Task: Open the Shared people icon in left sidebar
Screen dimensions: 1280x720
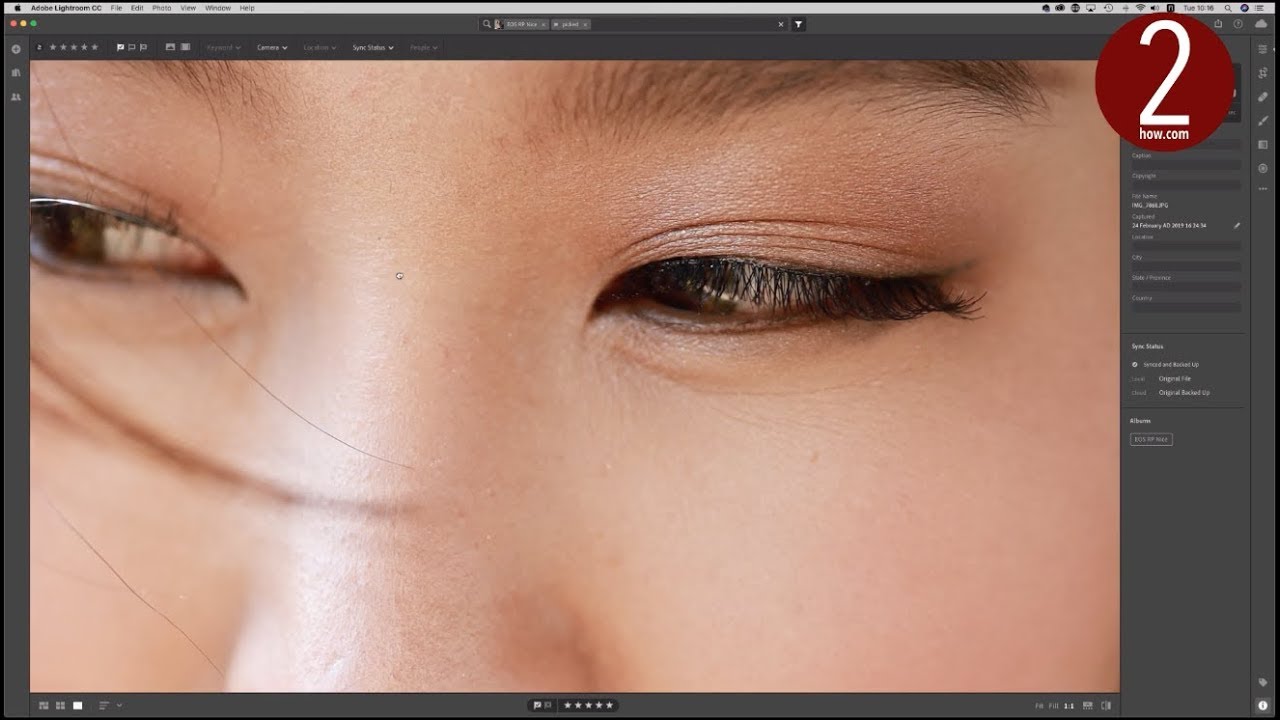Action: (x=15, y=97)
